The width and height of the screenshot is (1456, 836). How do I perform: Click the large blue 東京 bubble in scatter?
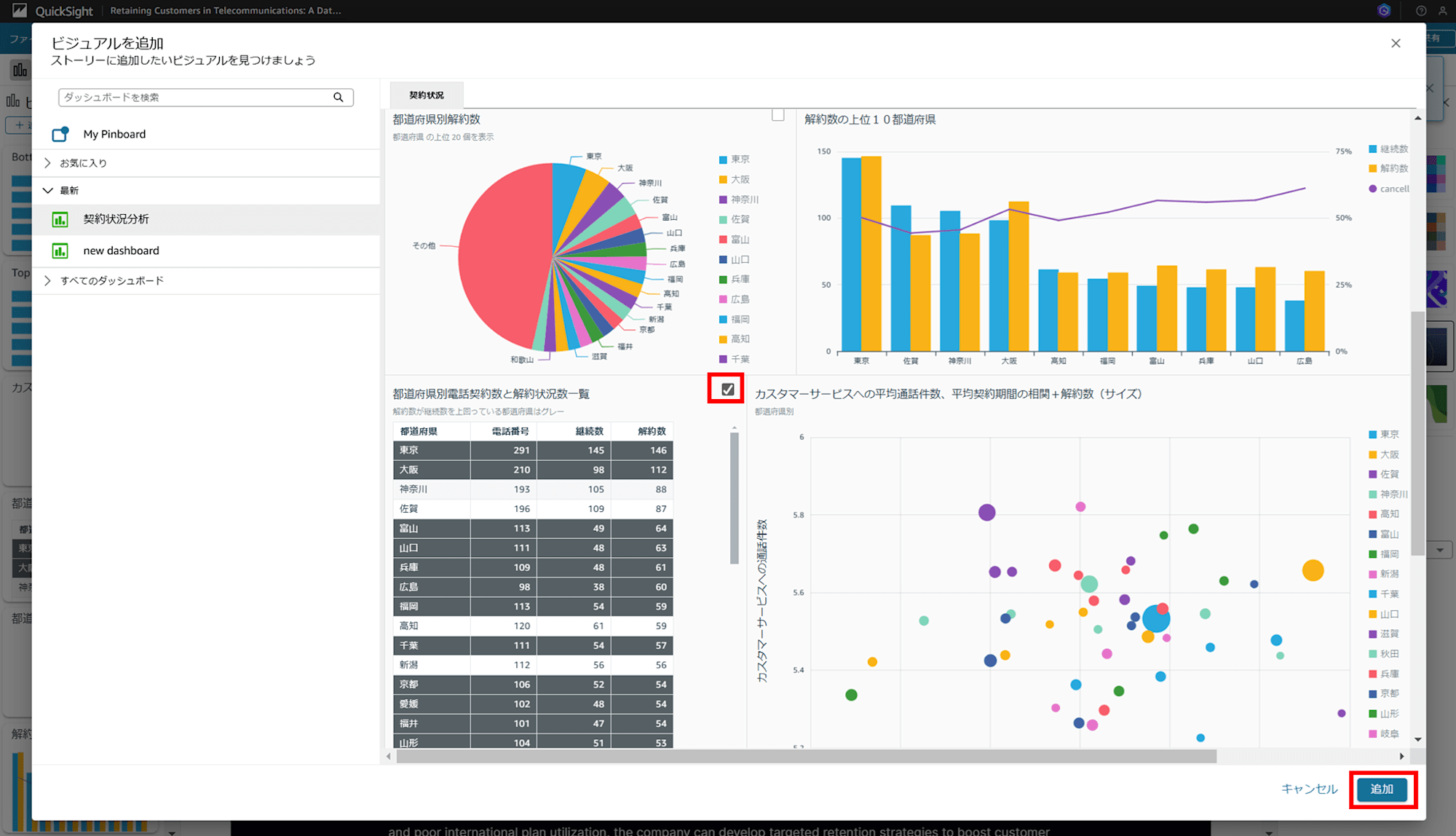coord(1155,619)
